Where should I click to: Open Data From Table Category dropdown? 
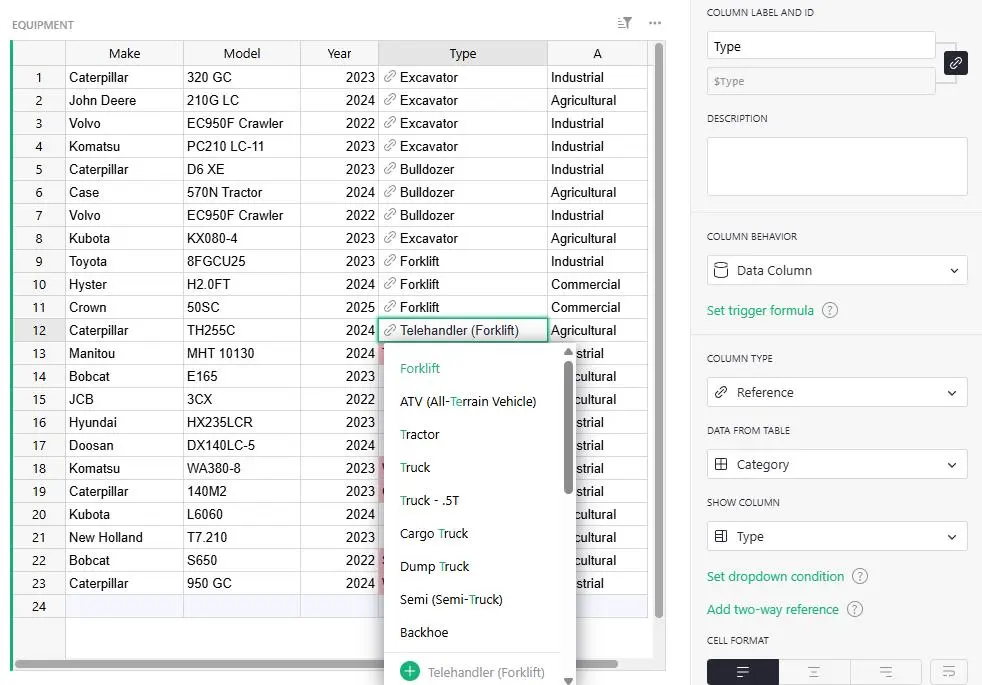coord(837,465)
